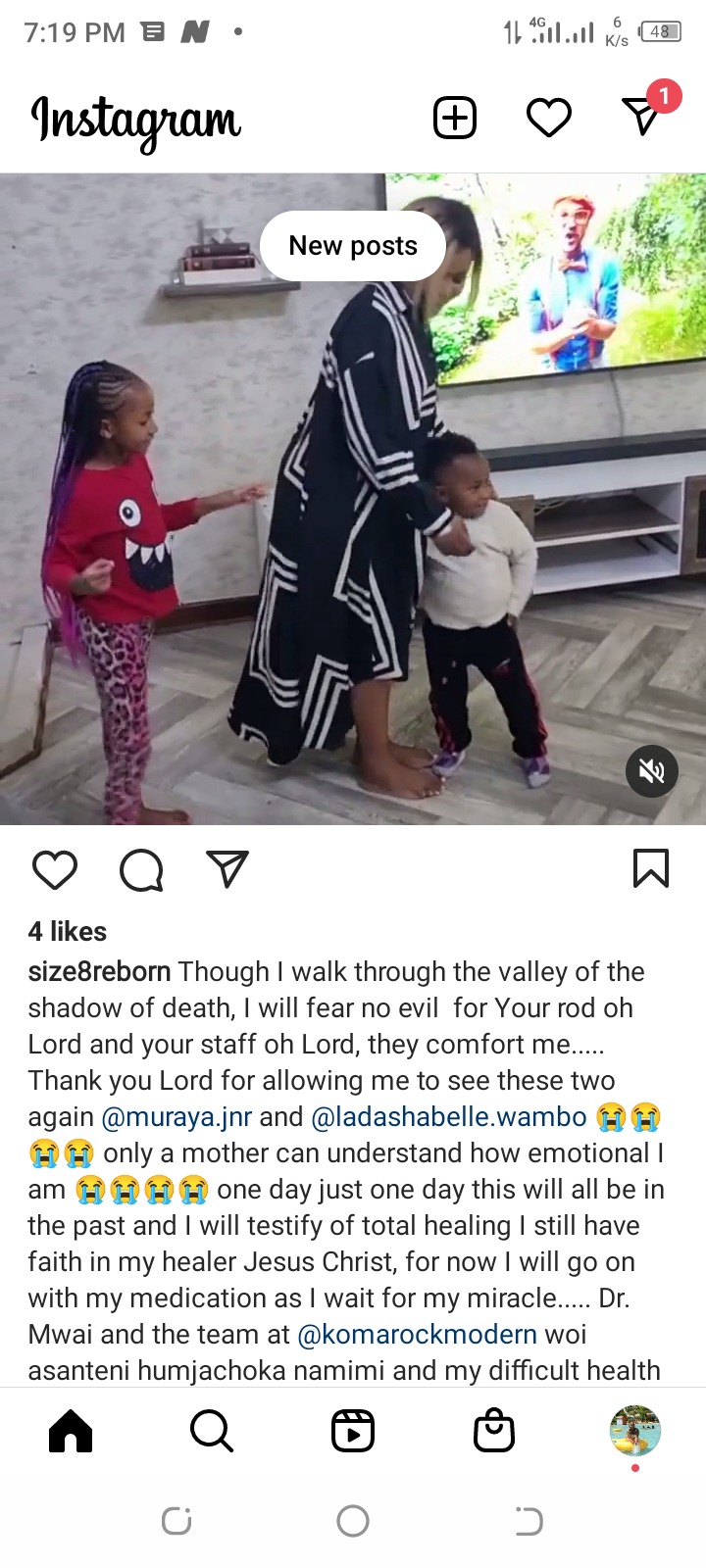Viewport: 706px width, 1568px height.
Task: Like the post with heart icon
Action: pyautogui.click(x=55, y=869)
